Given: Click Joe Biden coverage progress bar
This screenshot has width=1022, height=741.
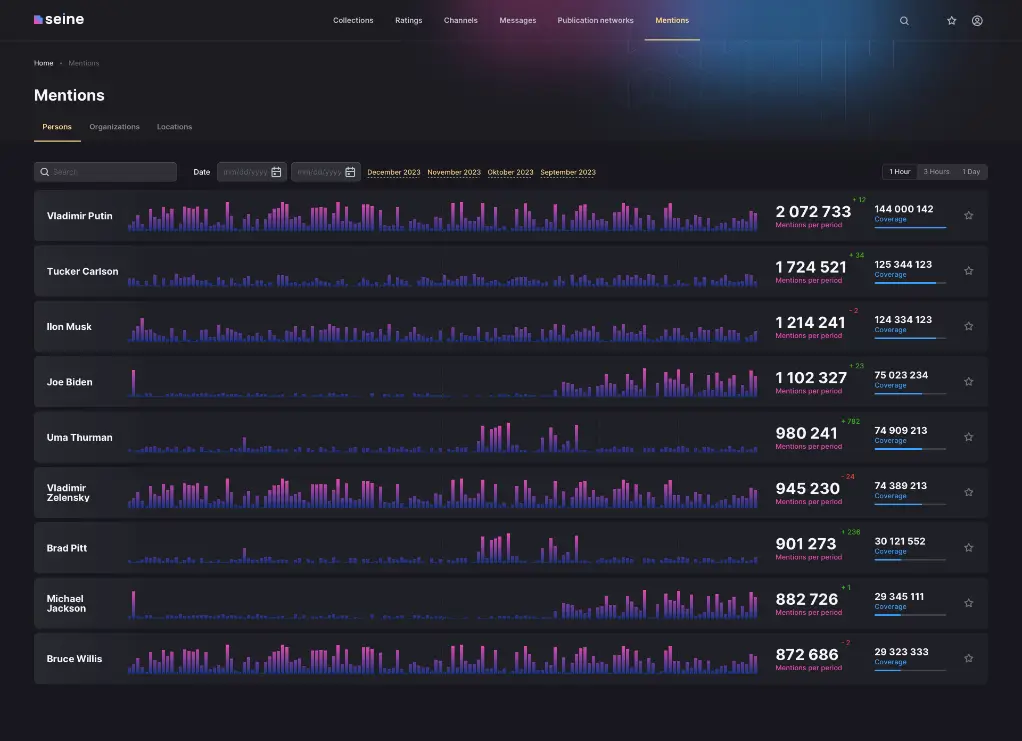Looking at the screenshot, I should point(910,394).
